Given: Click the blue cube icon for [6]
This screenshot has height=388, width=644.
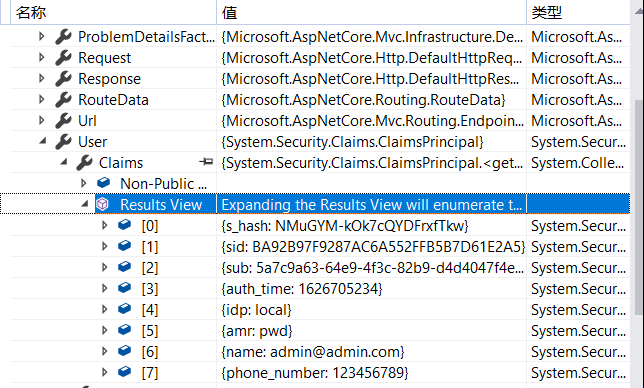Looking at the screenshot, I should click(124, 350).
